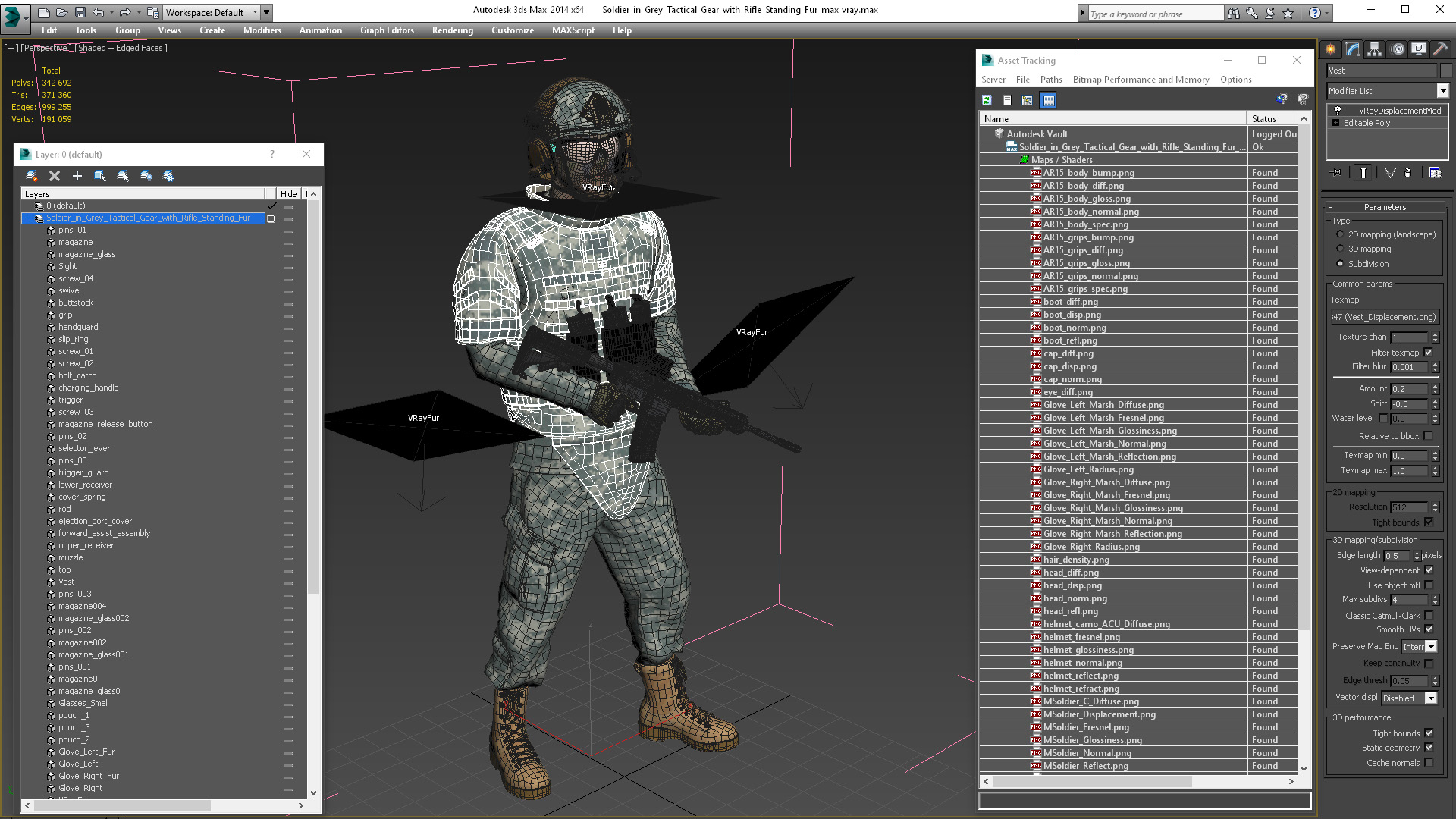Open the MAXScript menu
Image resolution: width=1456 pixels, height=819 pixels.
pos(573,30)
